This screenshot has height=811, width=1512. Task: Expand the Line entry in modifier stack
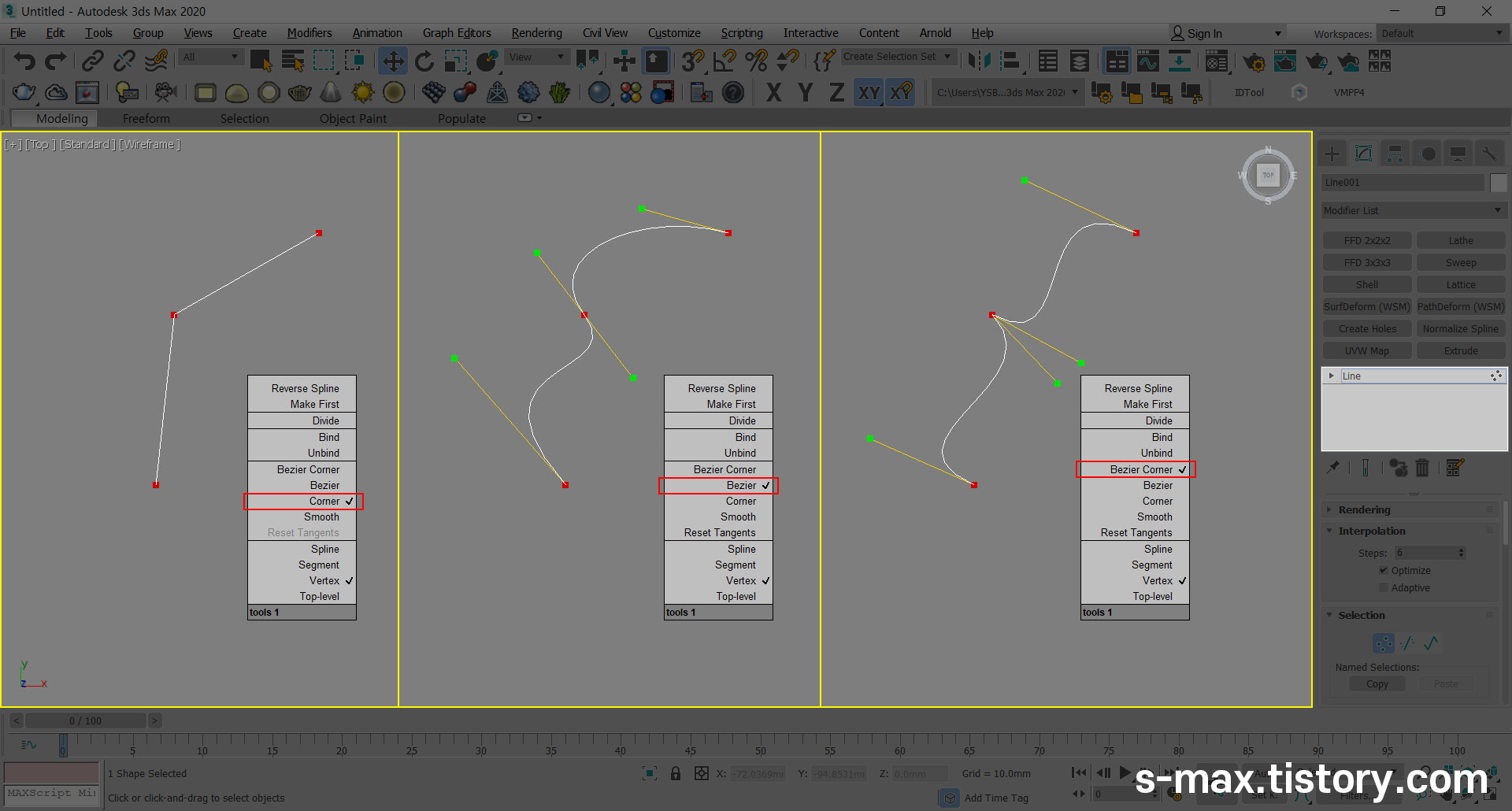(1331, 376)
